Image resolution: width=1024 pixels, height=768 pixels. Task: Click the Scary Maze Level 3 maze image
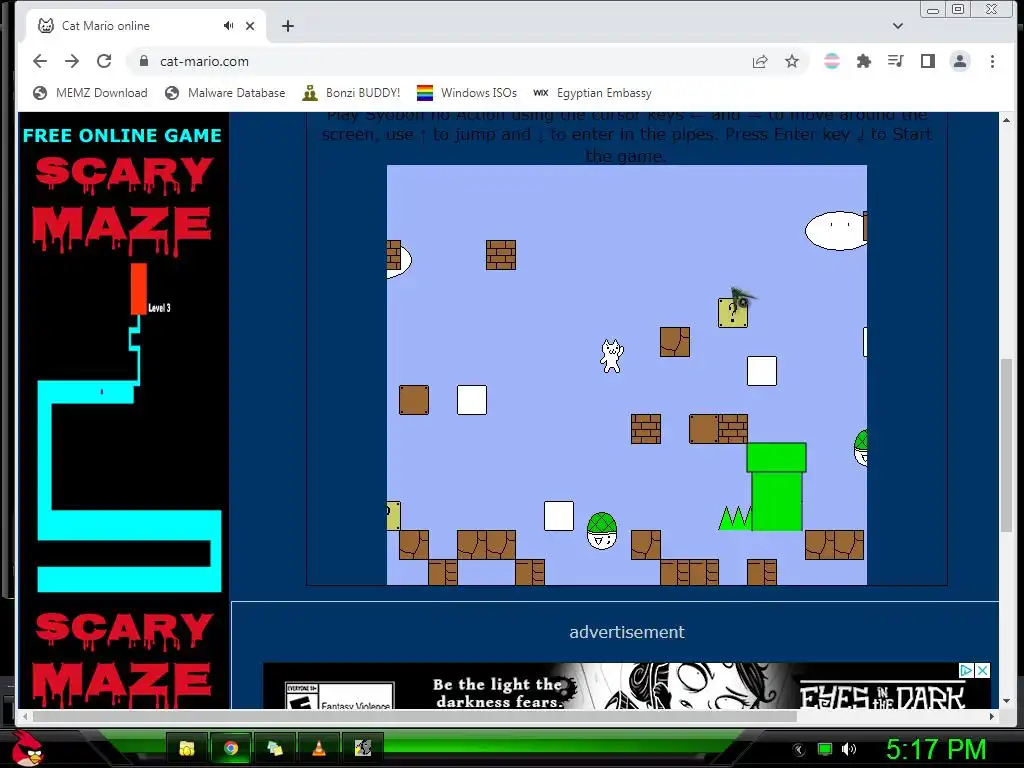point(129,428)
